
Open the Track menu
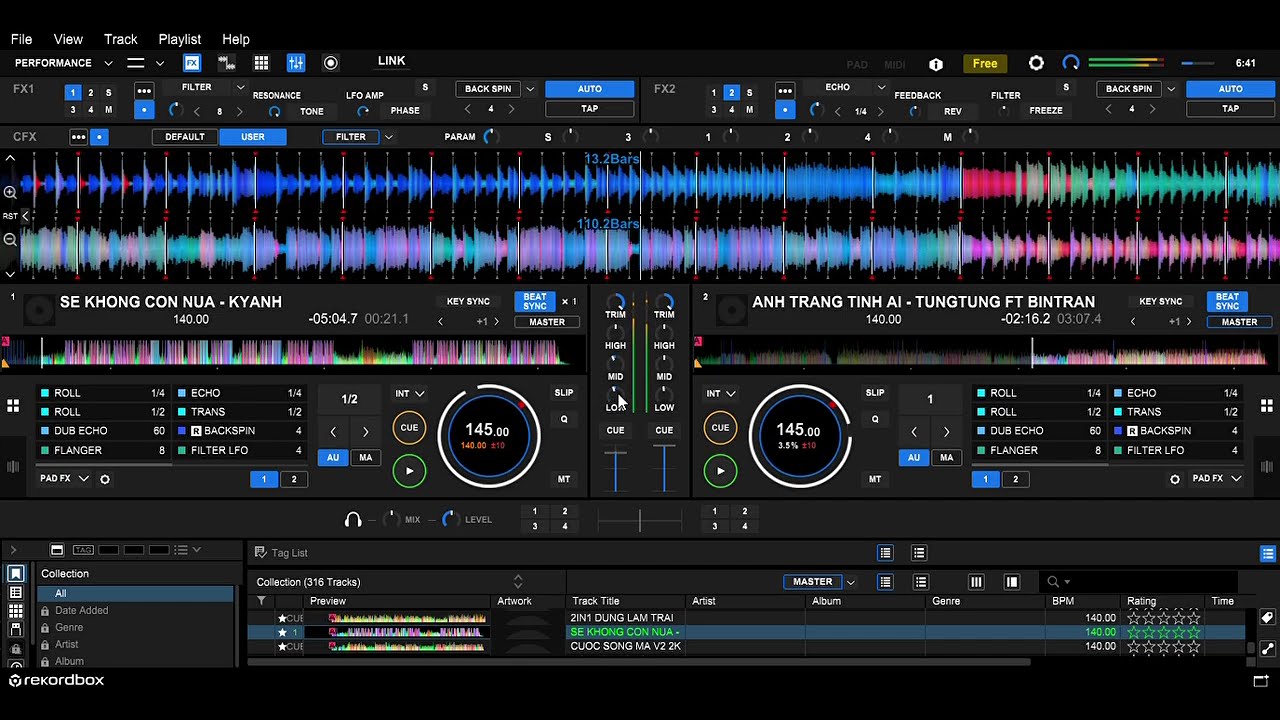(121, 39)
